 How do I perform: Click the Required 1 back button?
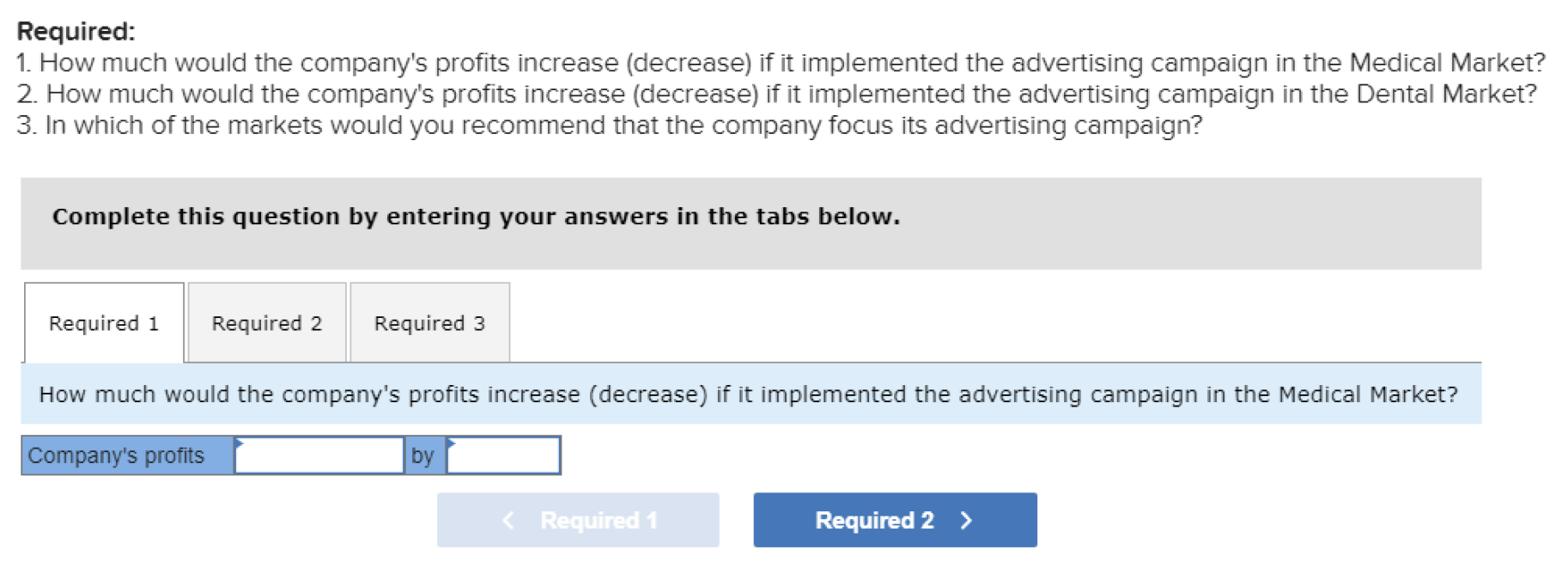coord(577,519)
